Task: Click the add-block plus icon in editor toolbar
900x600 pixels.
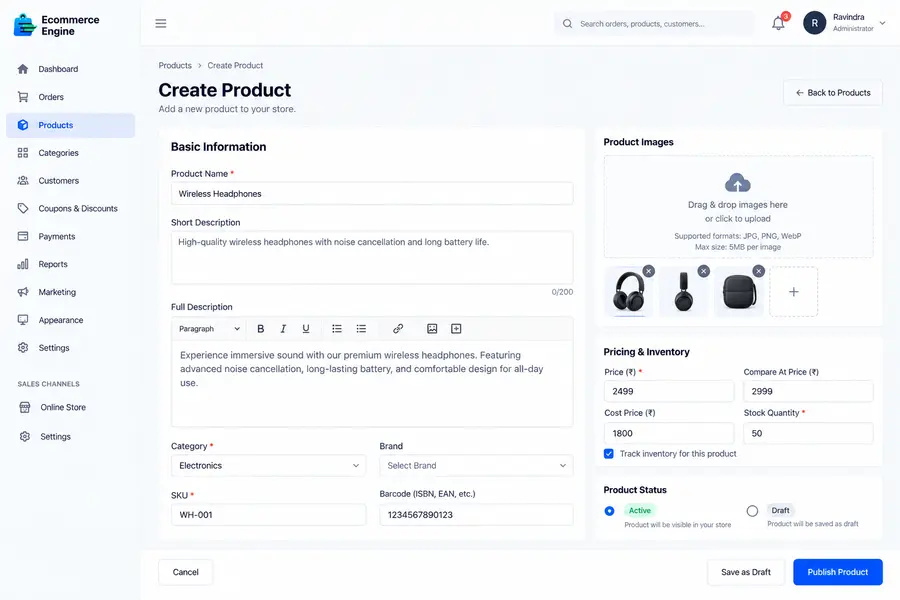Action: coord(456,328)
